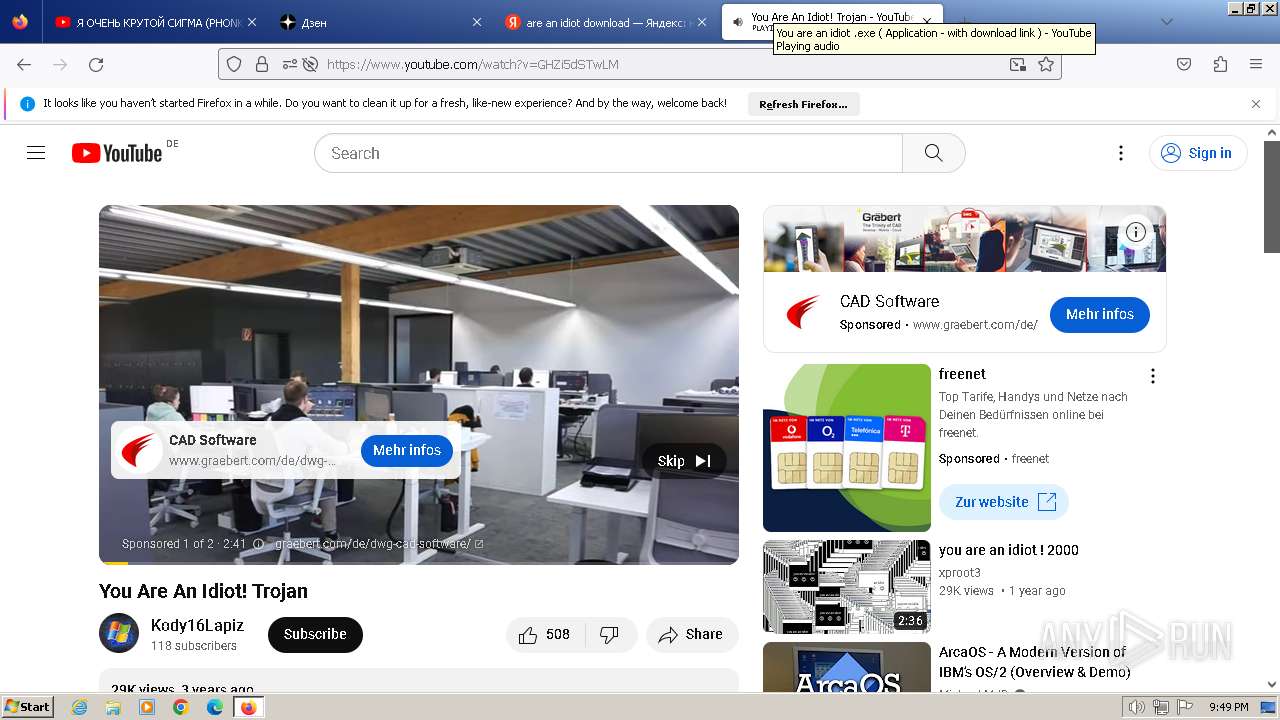
Task: Reload the page with the refresh icon
Action: (96, 64)
